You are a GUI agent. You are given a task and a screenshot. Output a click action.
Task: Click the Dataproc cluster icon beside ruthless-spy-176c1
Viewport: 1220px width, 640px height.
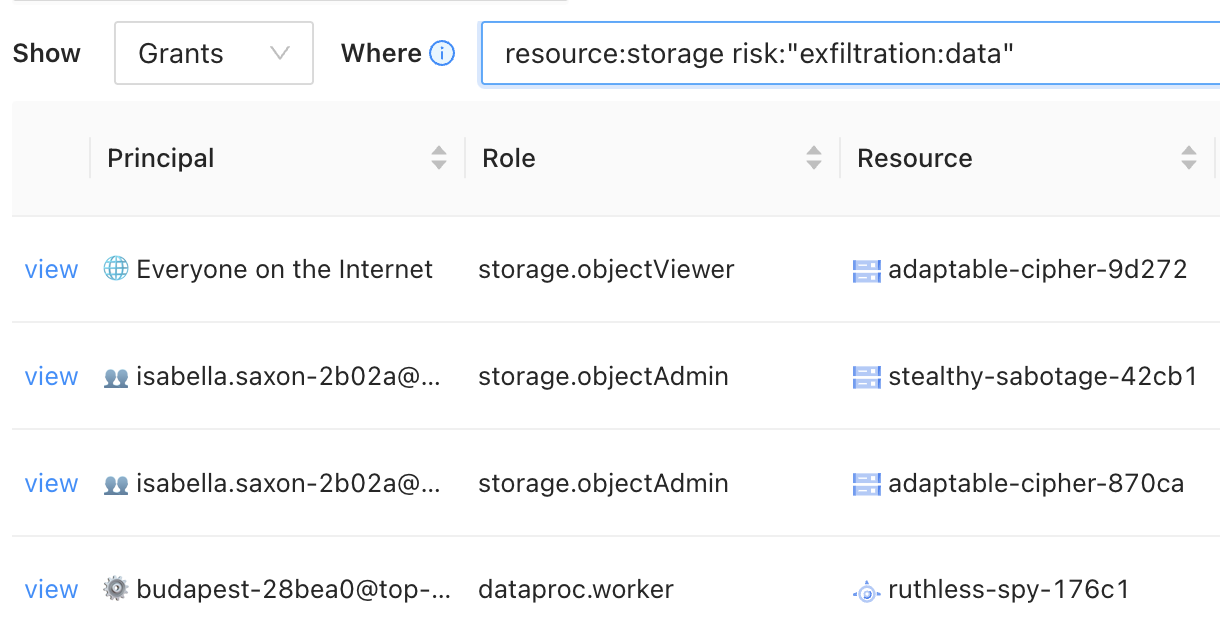coord(866,589)
